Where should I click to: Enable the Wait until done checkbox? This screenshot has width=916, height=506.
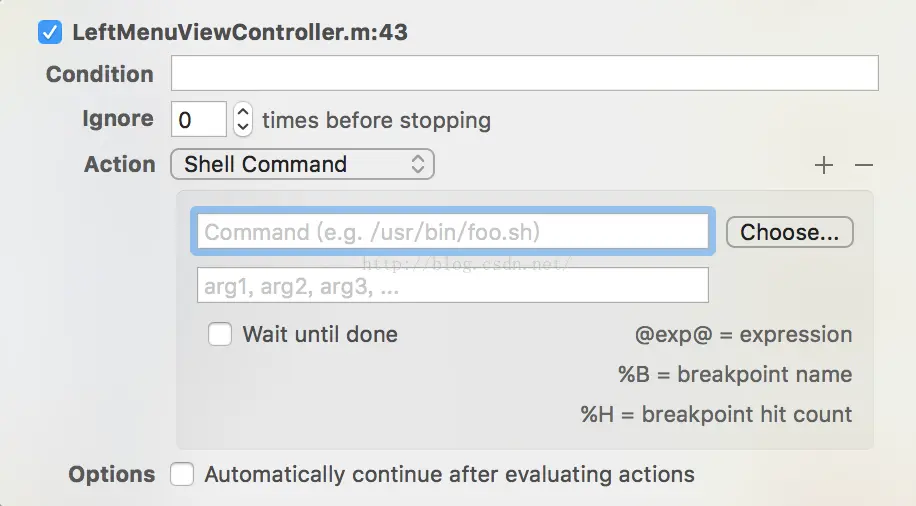tap(220, 334)
